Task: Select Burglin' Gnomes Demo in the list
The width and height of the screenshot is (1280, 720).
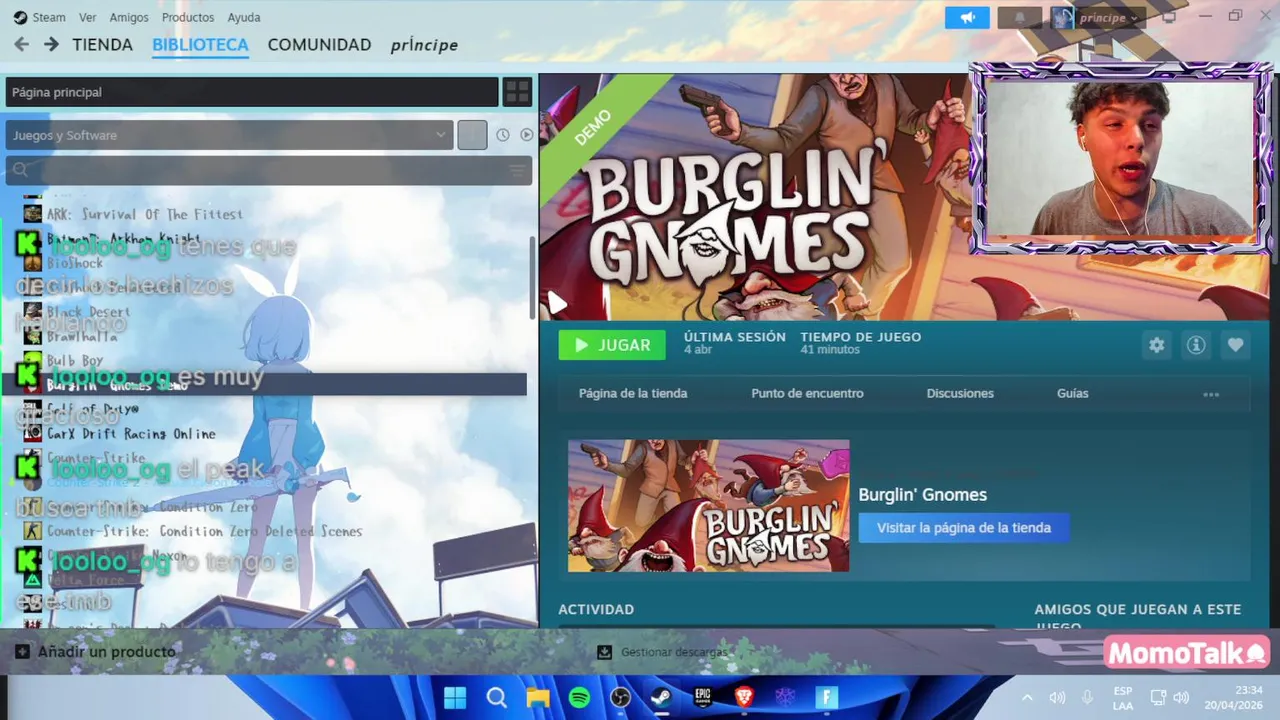Action: coord(264,385)
